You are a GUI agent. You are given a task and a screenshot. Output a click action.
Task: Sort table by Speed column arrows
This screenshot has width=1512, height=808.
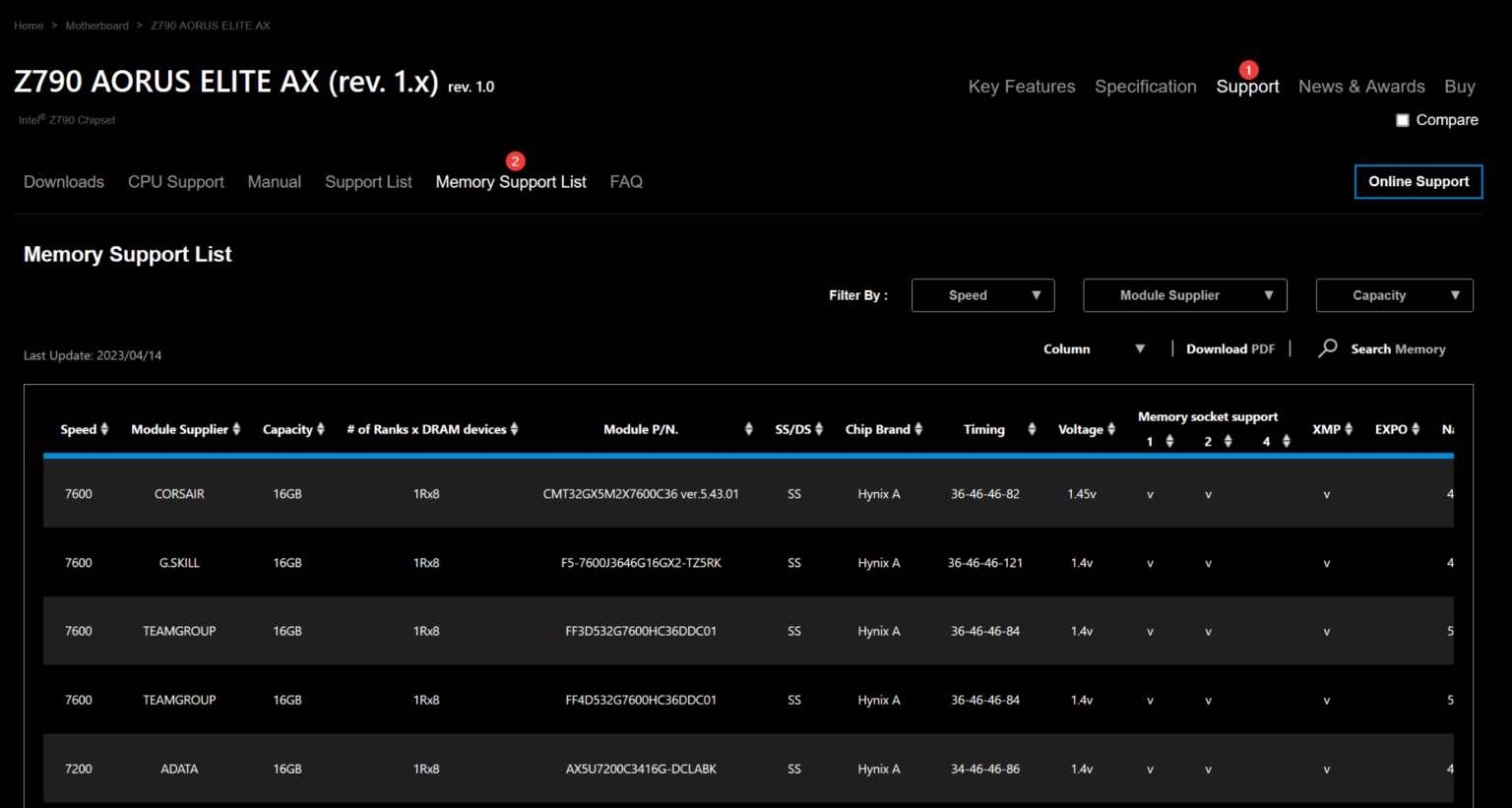[104, 429]
